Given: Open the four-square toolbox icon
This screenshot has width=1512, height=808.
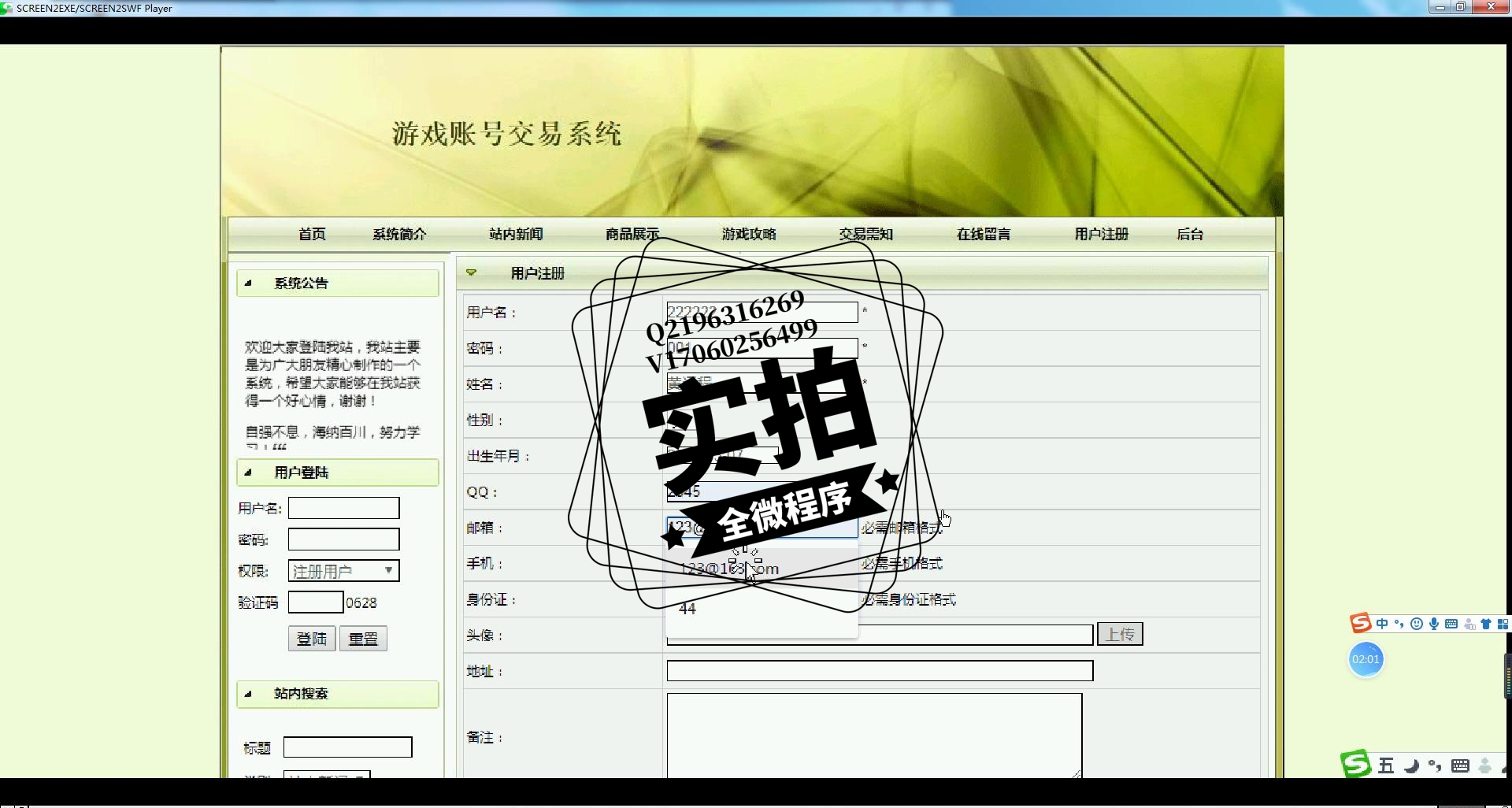Looking at the screenshot, I should coord(1503,625).
